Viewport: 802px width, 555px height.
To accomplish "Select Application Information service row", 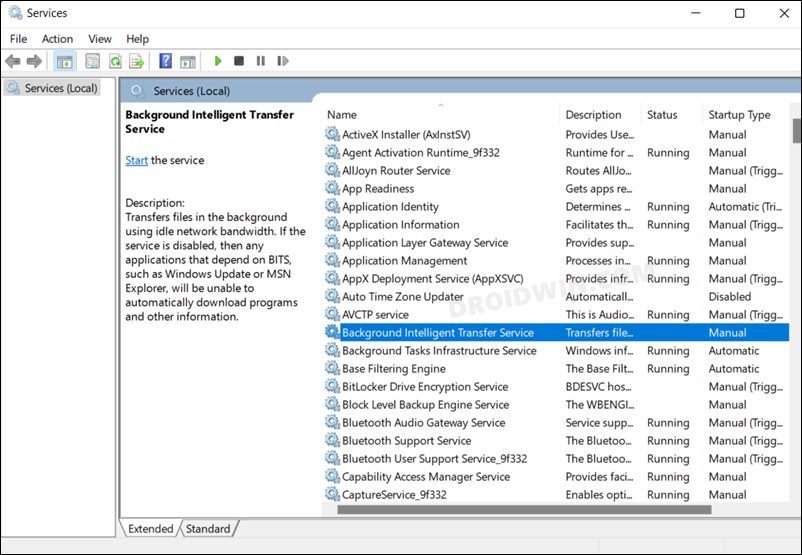I will pos(556,225).
